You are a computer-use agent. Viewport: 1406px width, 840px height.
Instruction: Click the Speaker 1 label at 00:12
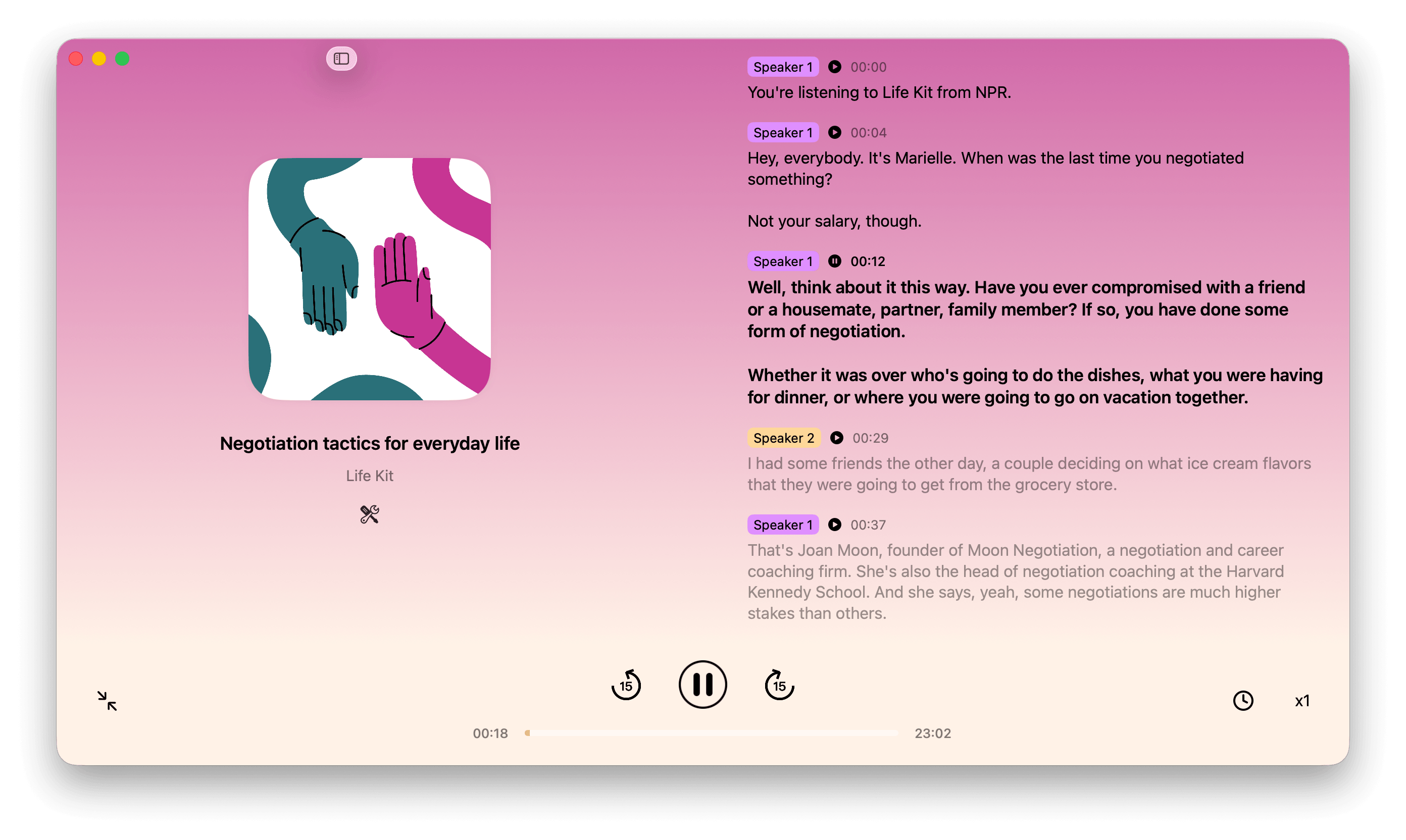783,261
